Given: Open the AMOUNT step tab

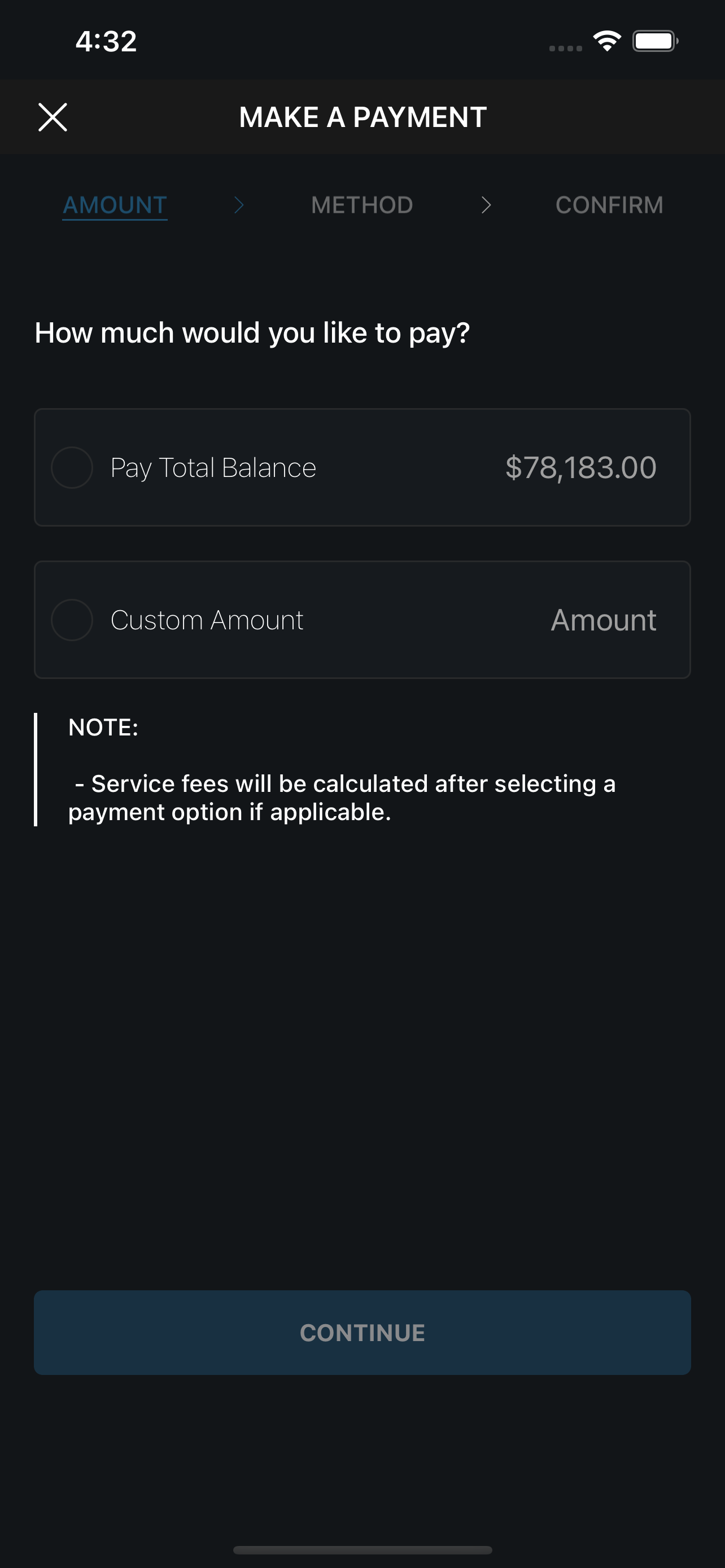Looking at the screenshot, I should coord(115,206).
